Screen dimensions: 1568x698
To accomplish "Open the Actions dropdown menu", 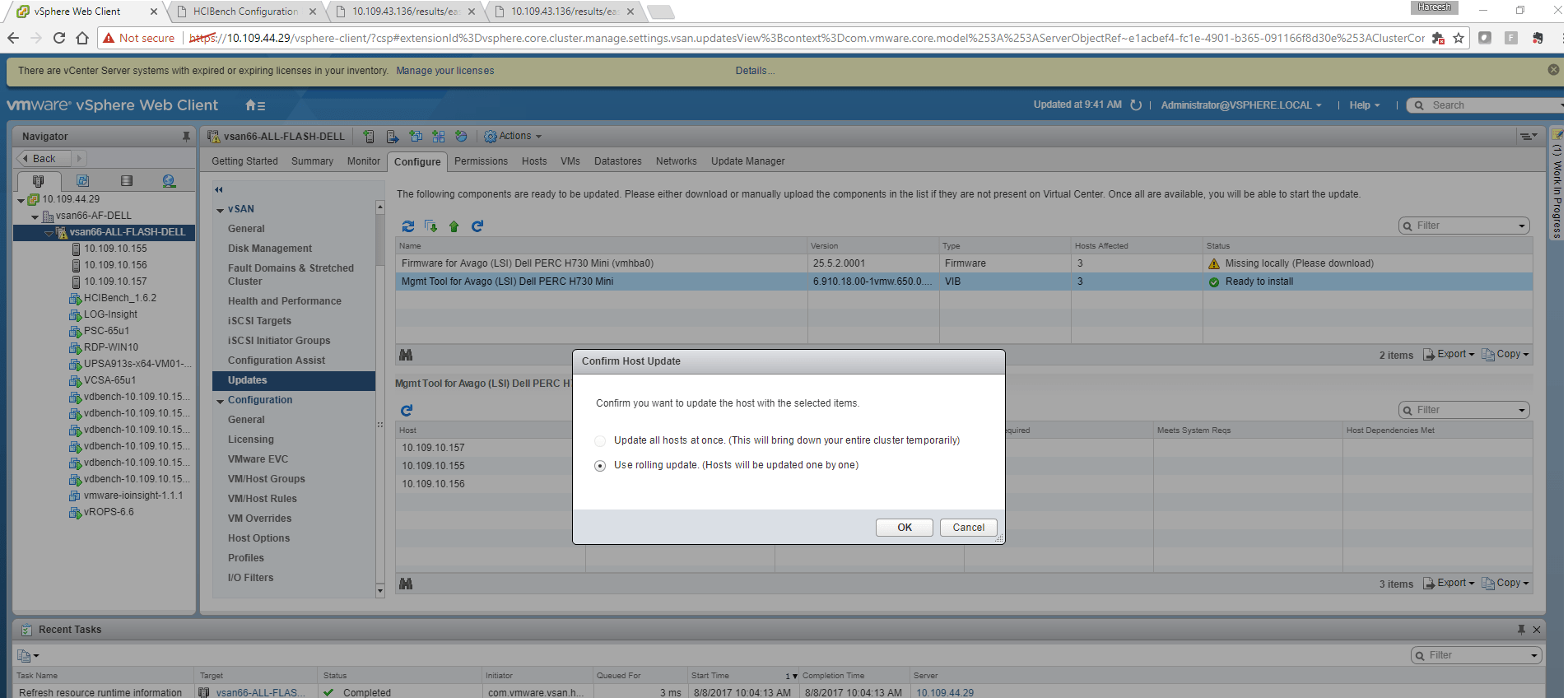I will click(x=514, y=137).
